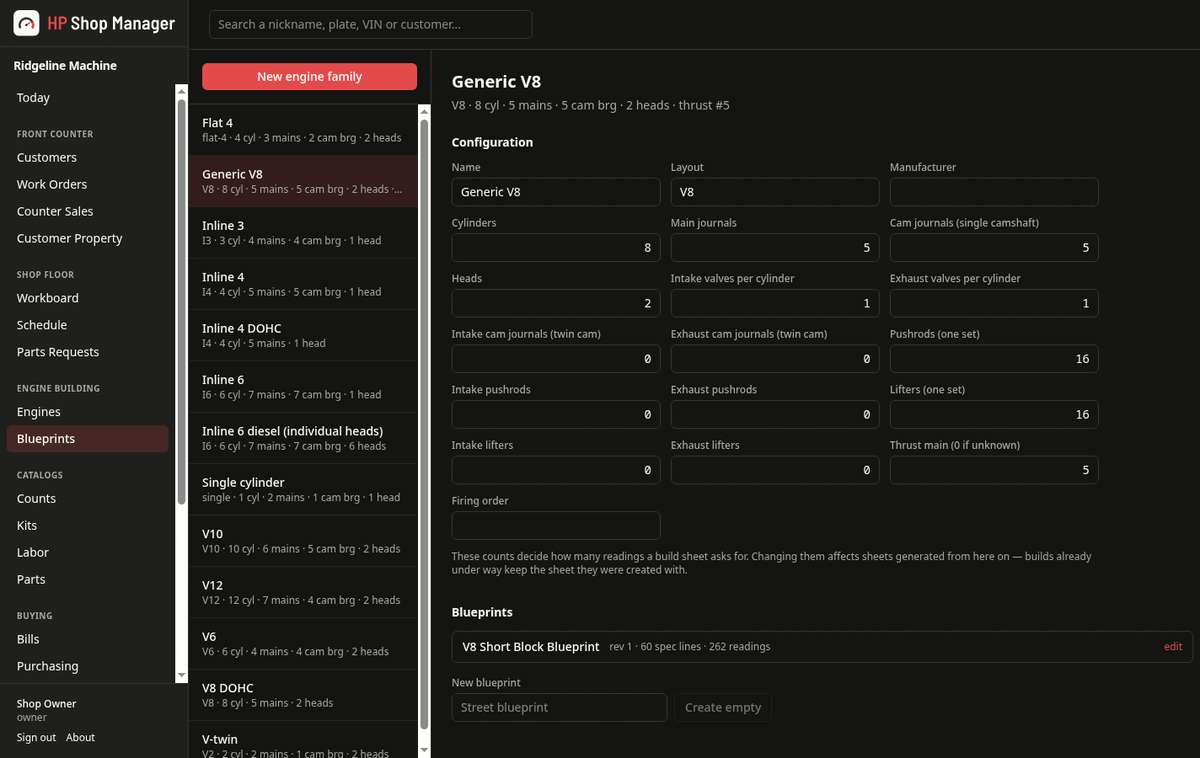Click the Name field containing Generic V8

(x=556, y=192)
